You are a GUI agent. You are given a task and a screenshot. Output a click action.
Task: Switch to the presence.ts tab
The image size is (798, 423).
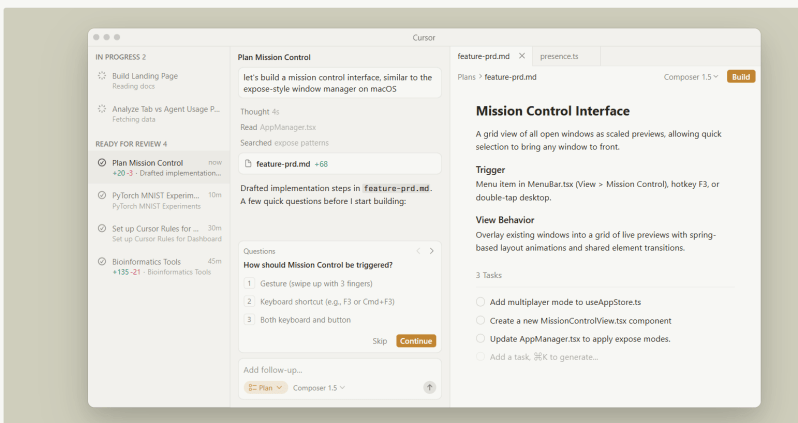click(x=560, y=56)
